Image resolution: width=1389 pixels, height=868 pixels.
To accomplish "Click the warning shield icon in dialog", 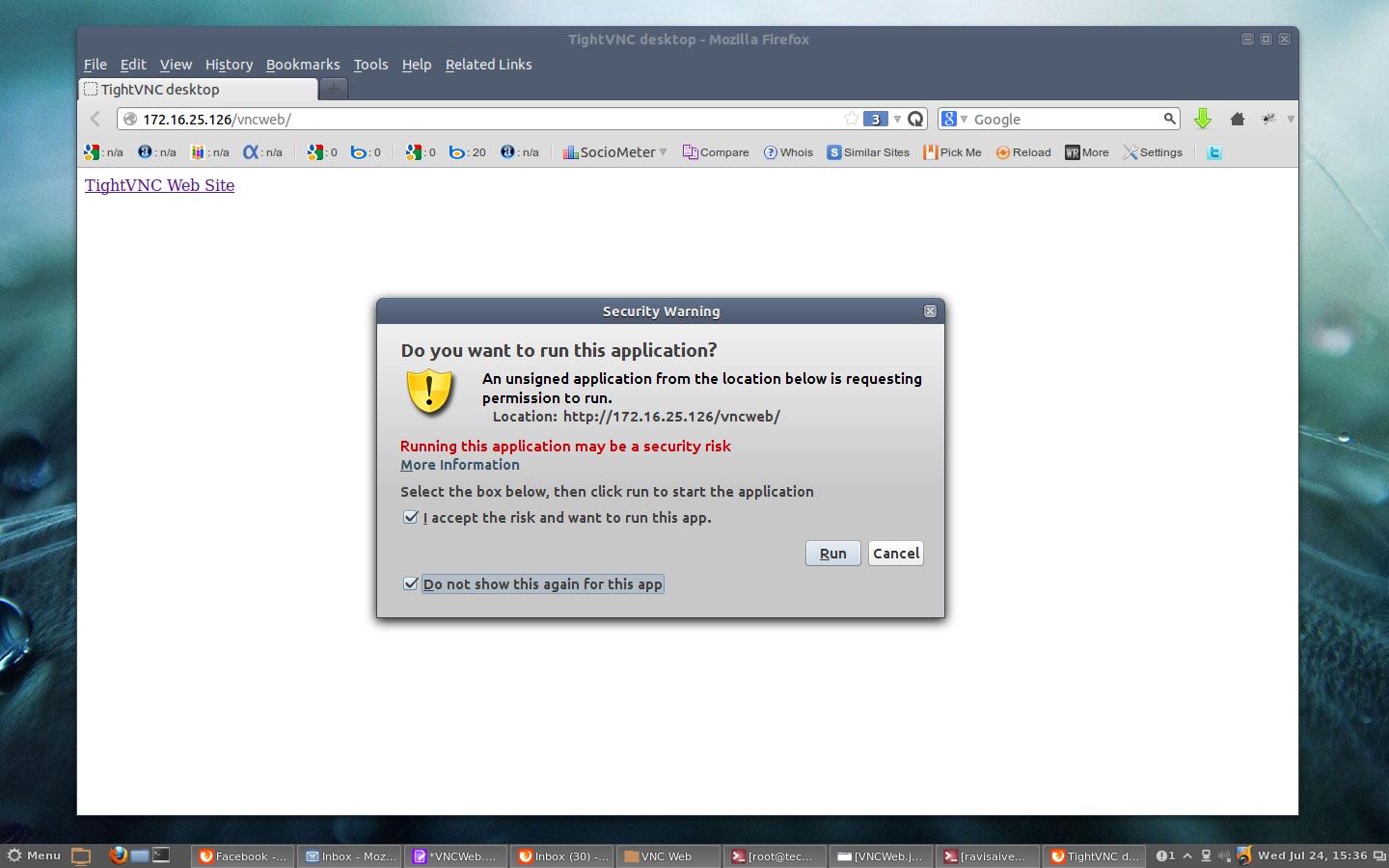I will [429, 392].
